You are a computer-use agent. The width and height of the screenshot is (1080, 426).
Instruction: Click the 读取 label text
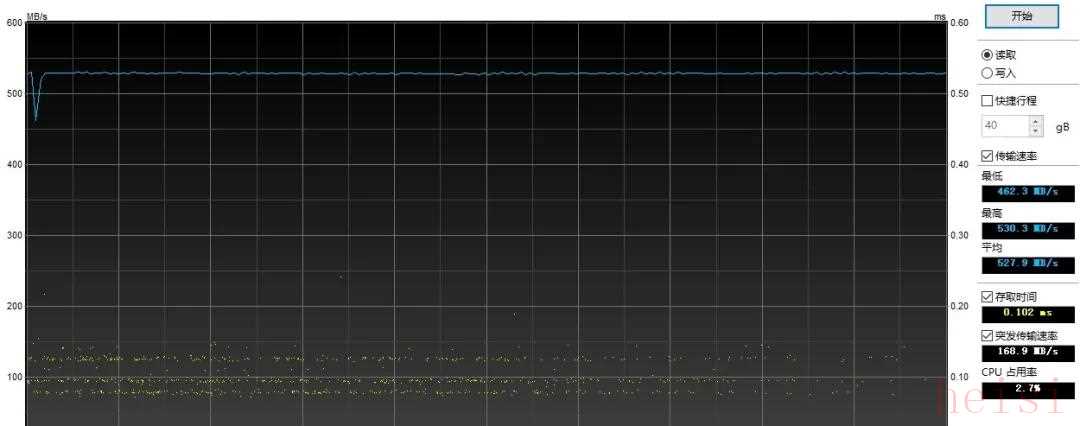tap(1007, 55)
